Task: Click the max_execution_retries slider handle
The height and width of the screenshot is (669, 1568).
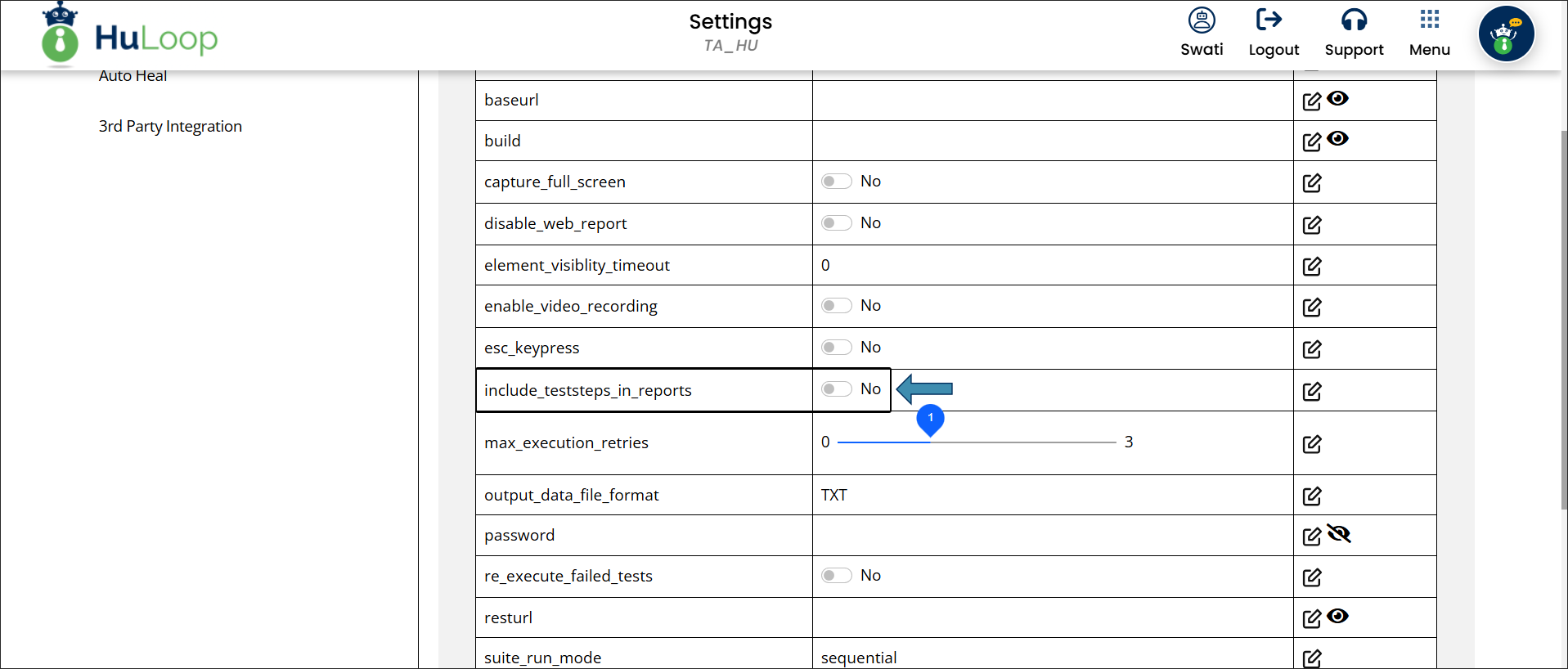Action: (930, 420)
